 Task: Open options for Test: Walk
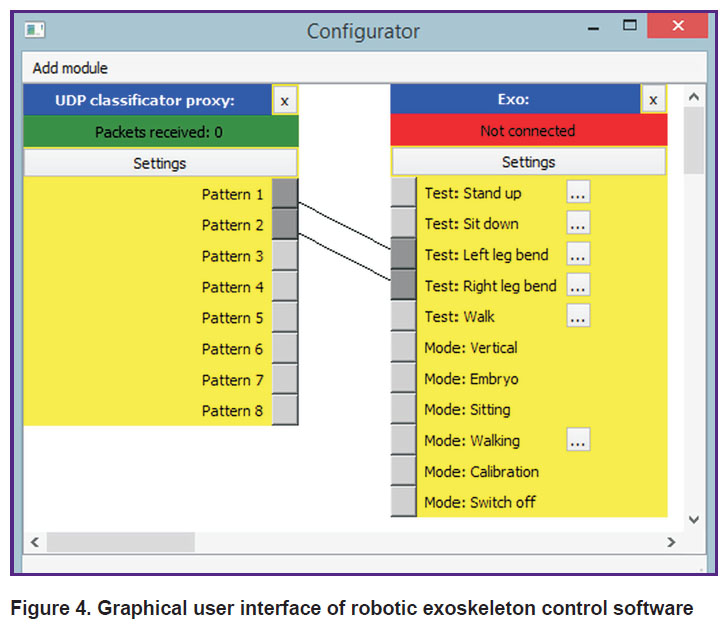[578, 316]
